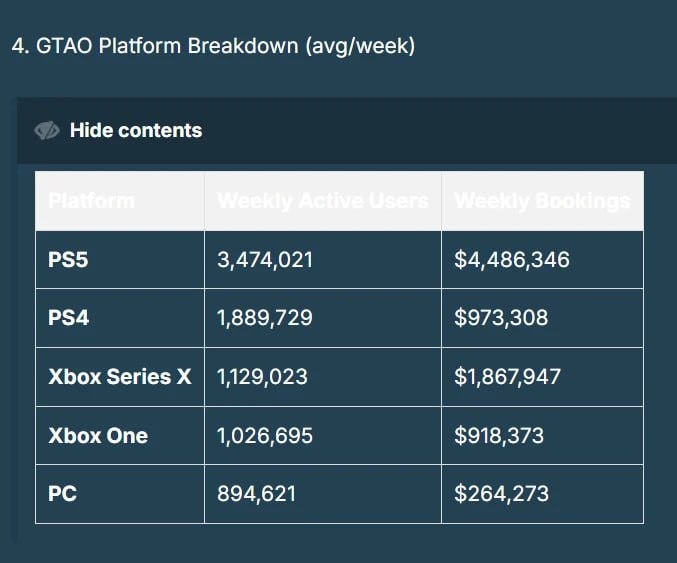Click the Weekly Bookings column header
The height and width of the screenshot is (563, 677).
(x=542, y=201)
